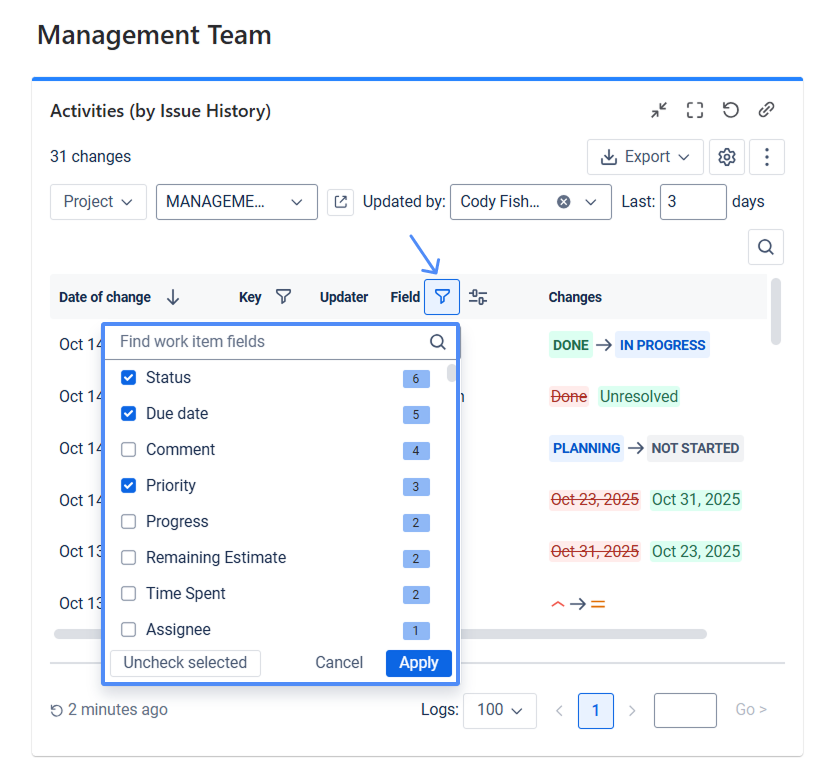Click the refresh gadget icon
This screenshot has width=822, height=777.
(731, 110)
